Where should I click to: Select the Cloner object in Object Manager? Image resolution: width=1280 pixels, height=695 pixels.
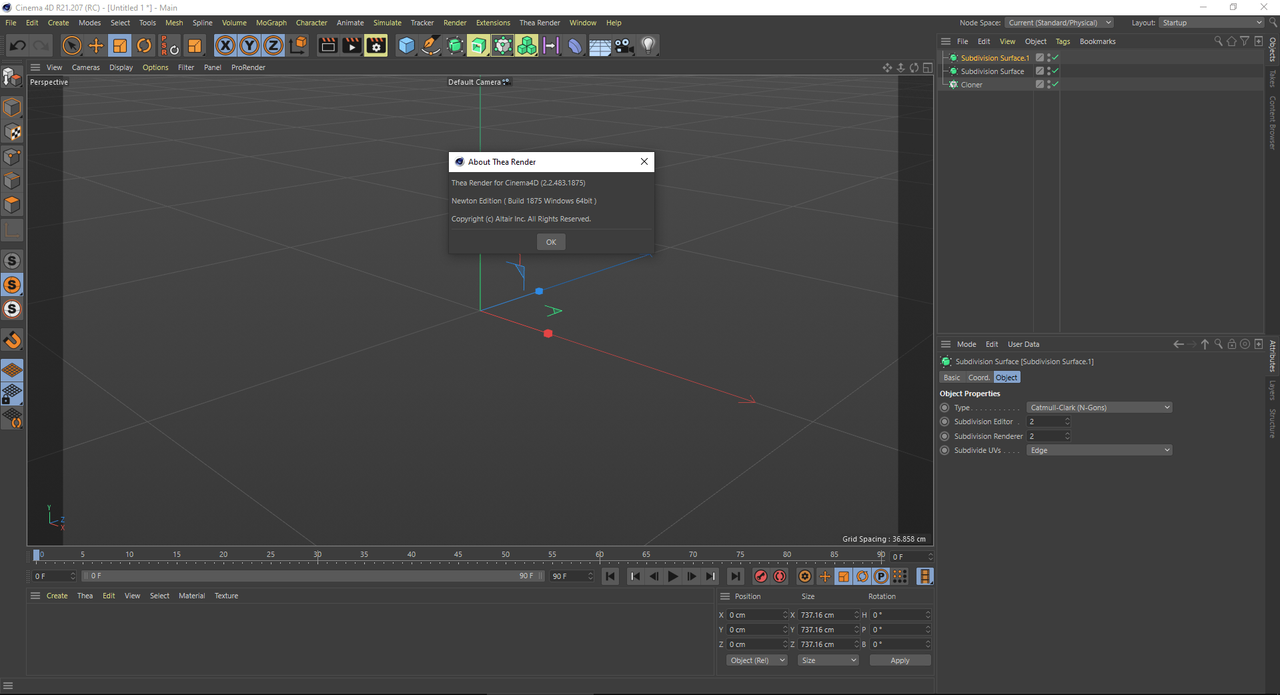tap(972, 84)
